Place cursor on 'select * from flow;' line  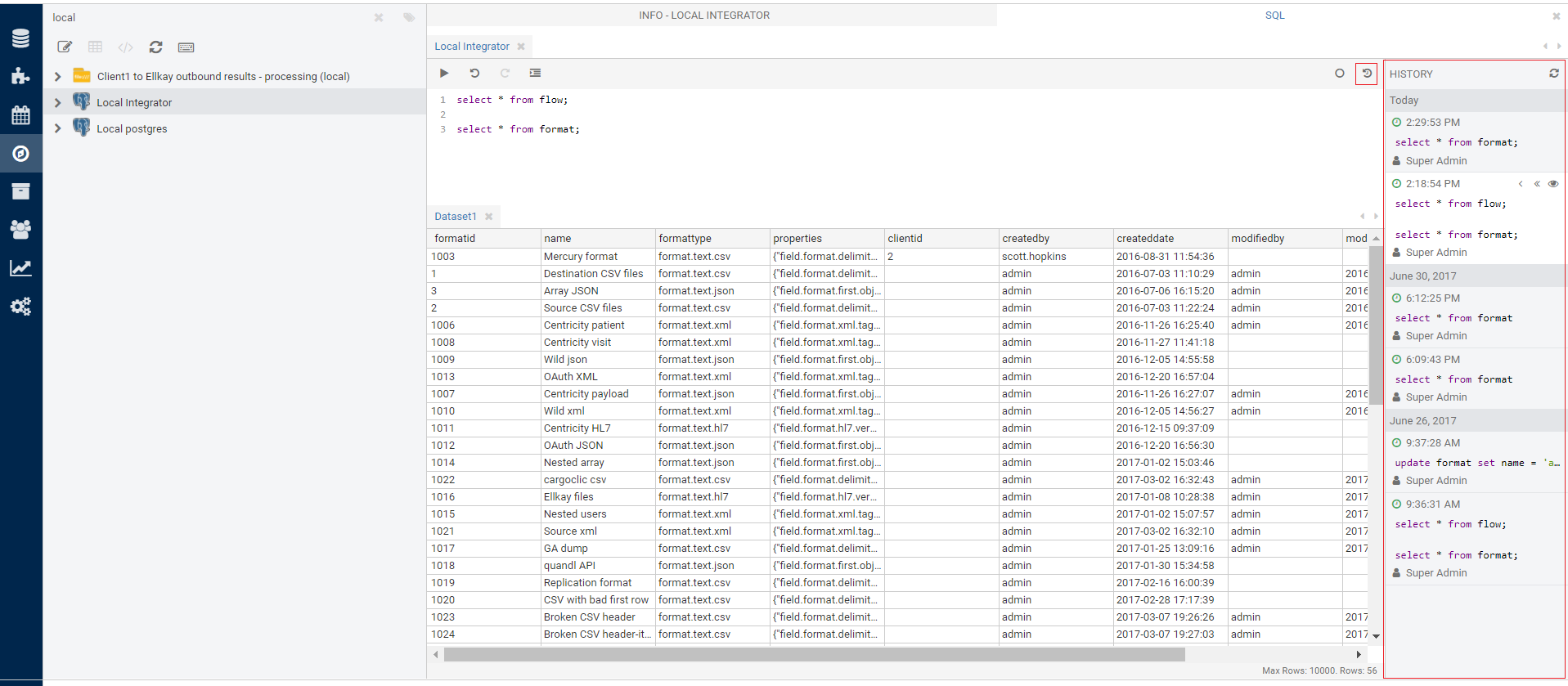(512, 100)
